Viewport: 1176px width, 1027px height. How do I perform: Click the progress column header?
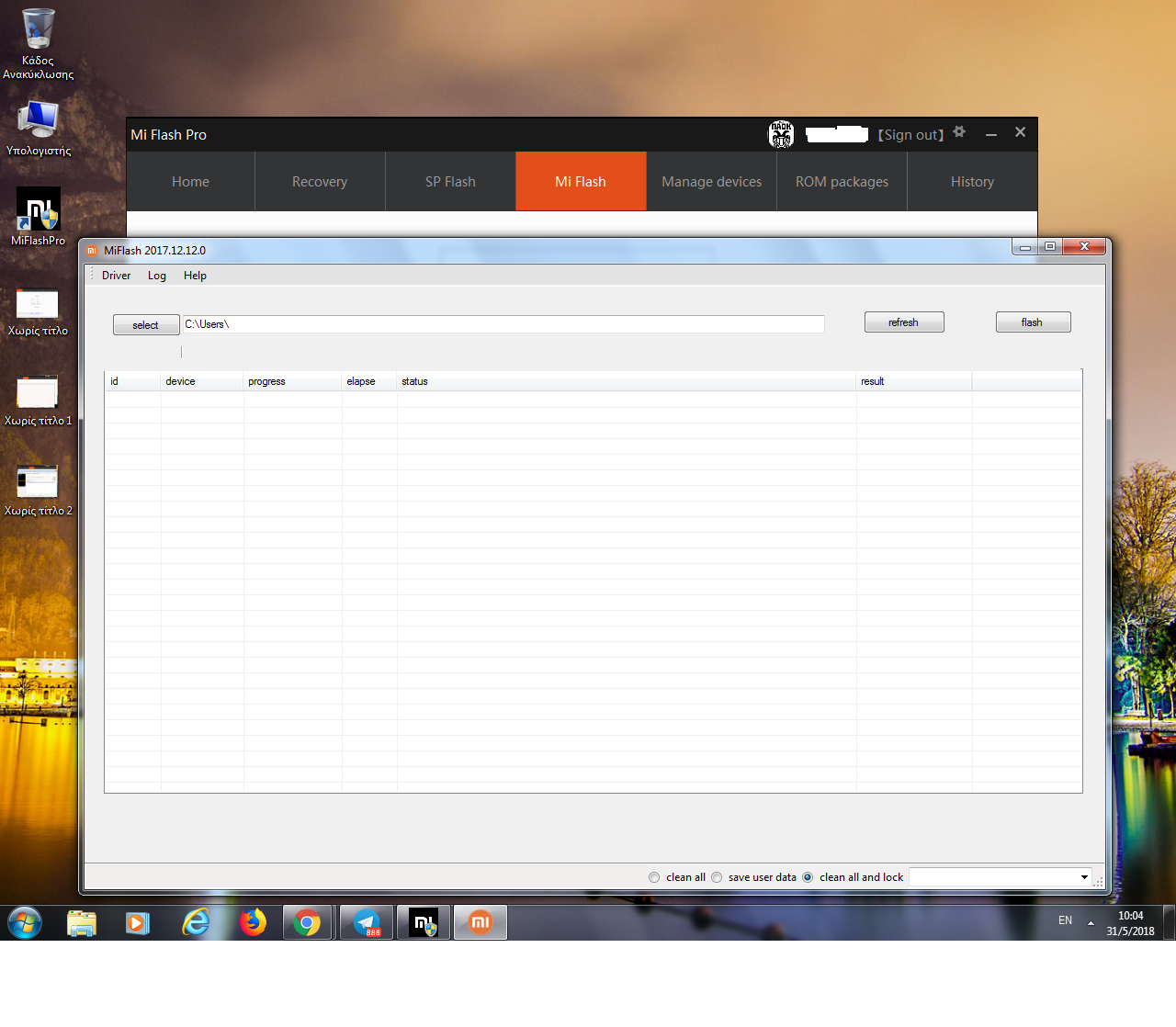pos(293,381)
